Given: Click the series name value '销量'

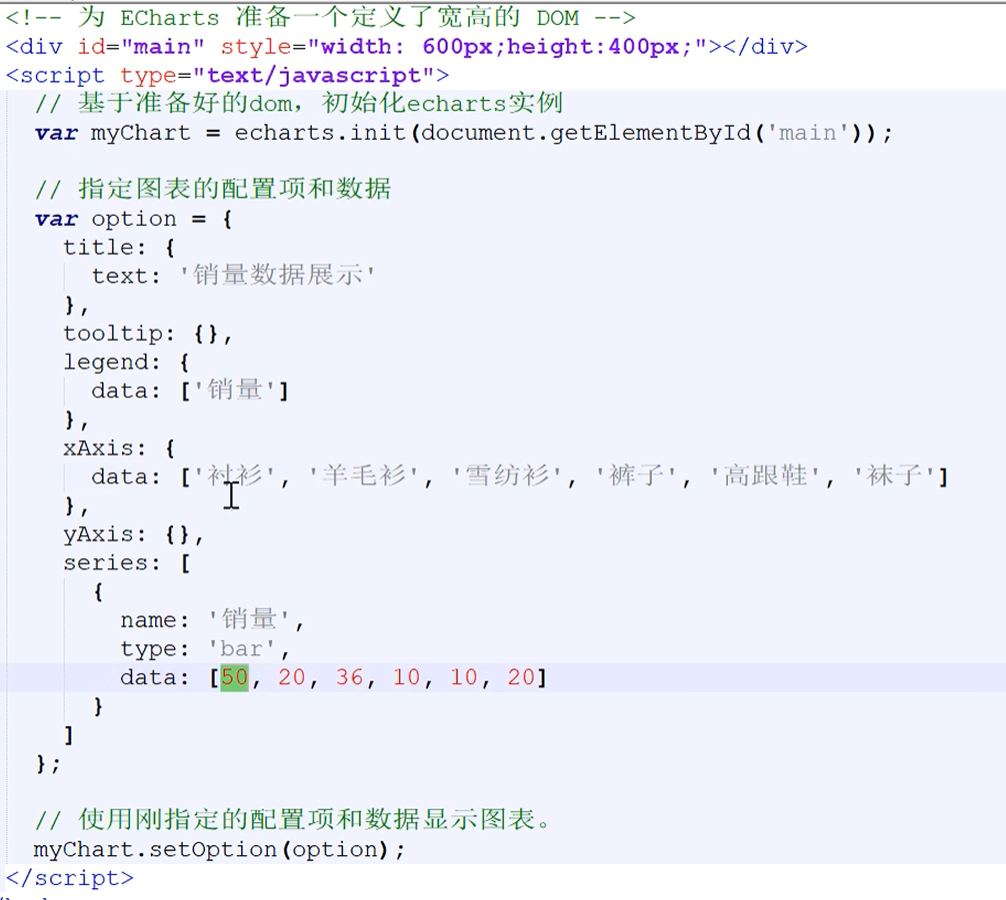Looking at the screenshot, I should 249,619.
